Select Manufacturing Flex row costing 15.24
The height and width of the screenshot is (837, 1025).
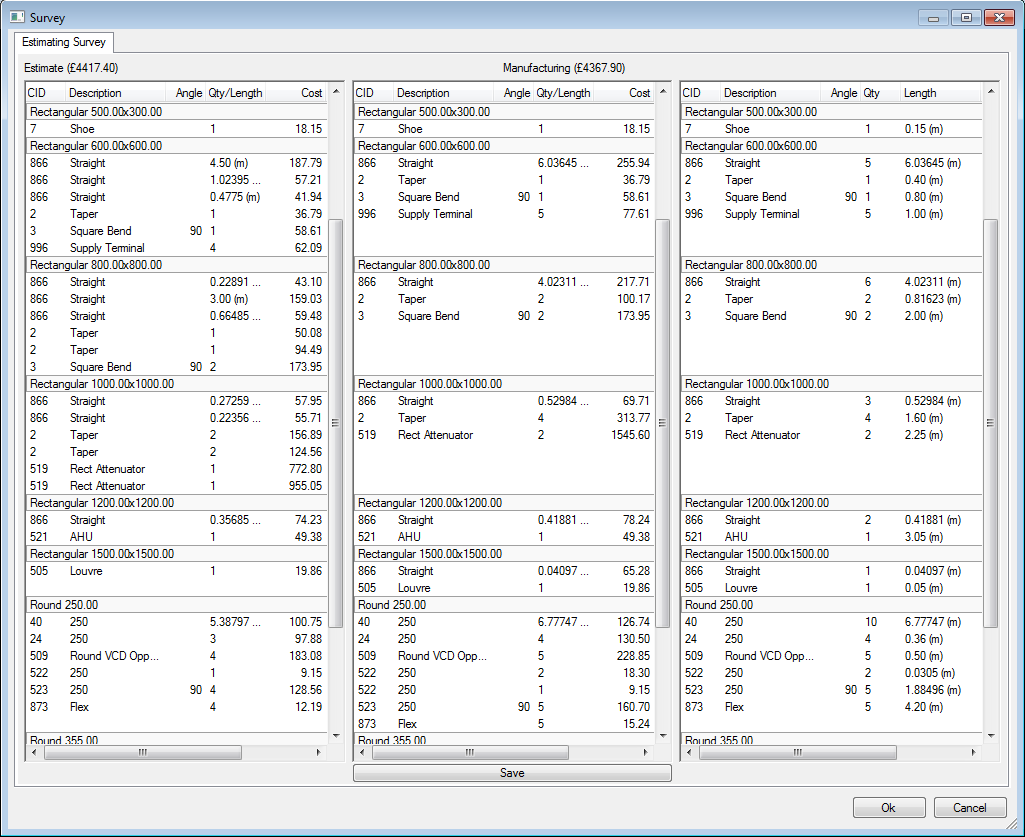pyautogui.click(x=504, y=724)
